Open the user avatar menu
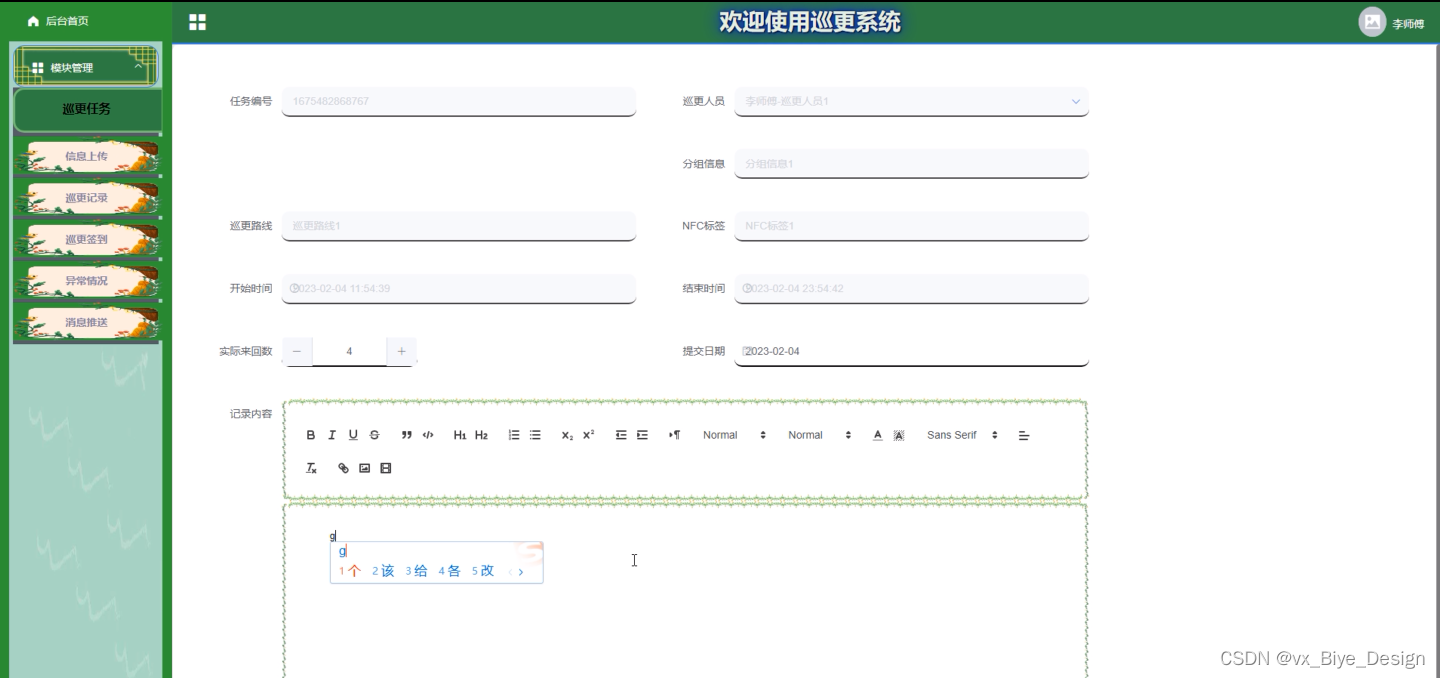1440x678 pixels. coord(1372,22)
